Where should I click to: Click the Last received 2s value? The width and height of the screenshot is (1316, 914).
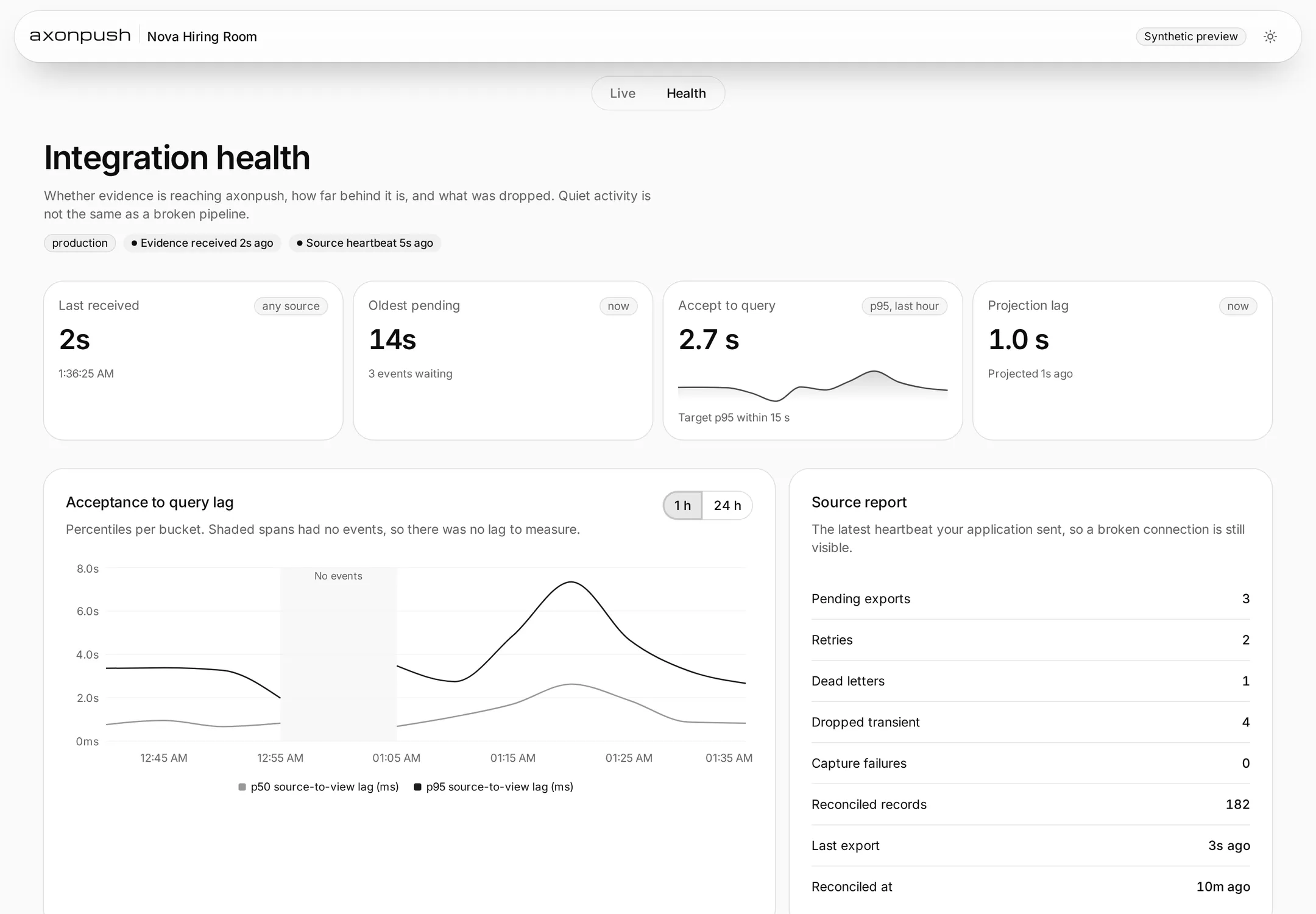75,340
